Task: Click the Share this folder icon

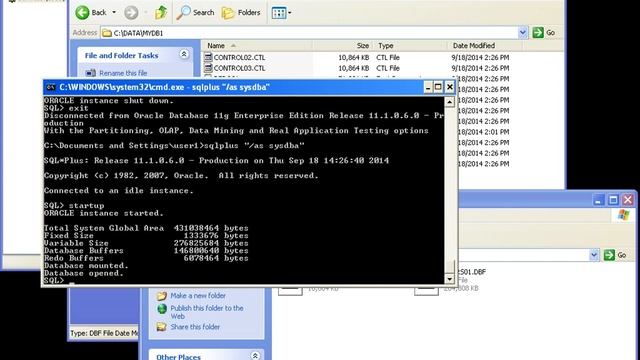Action: coord(162,327)
